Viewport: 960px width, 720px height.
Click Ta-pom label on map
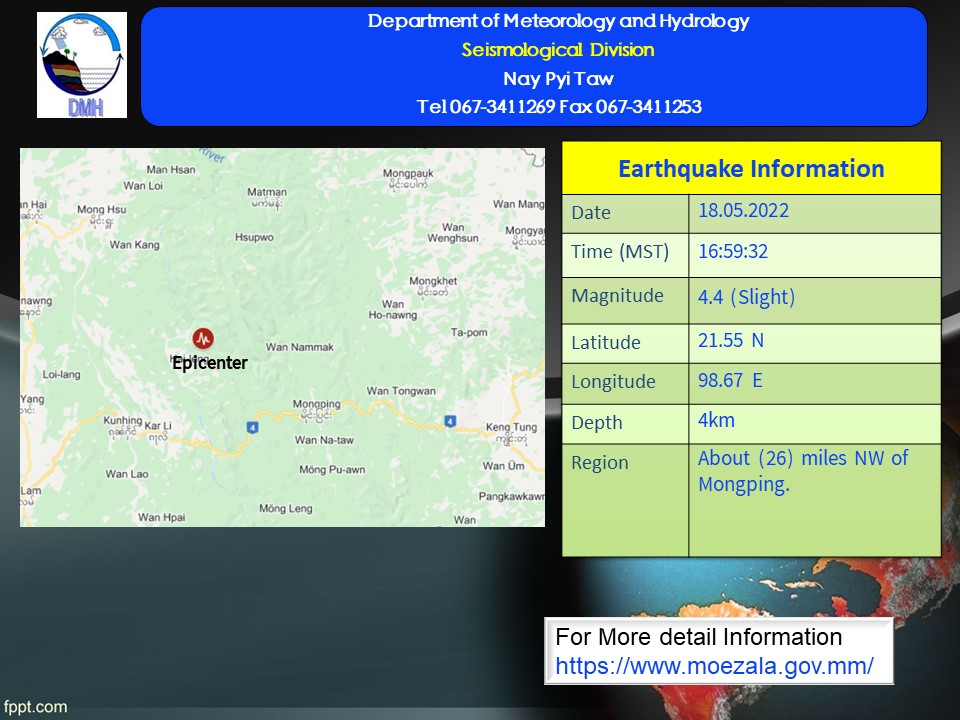[x=469, y=332]
